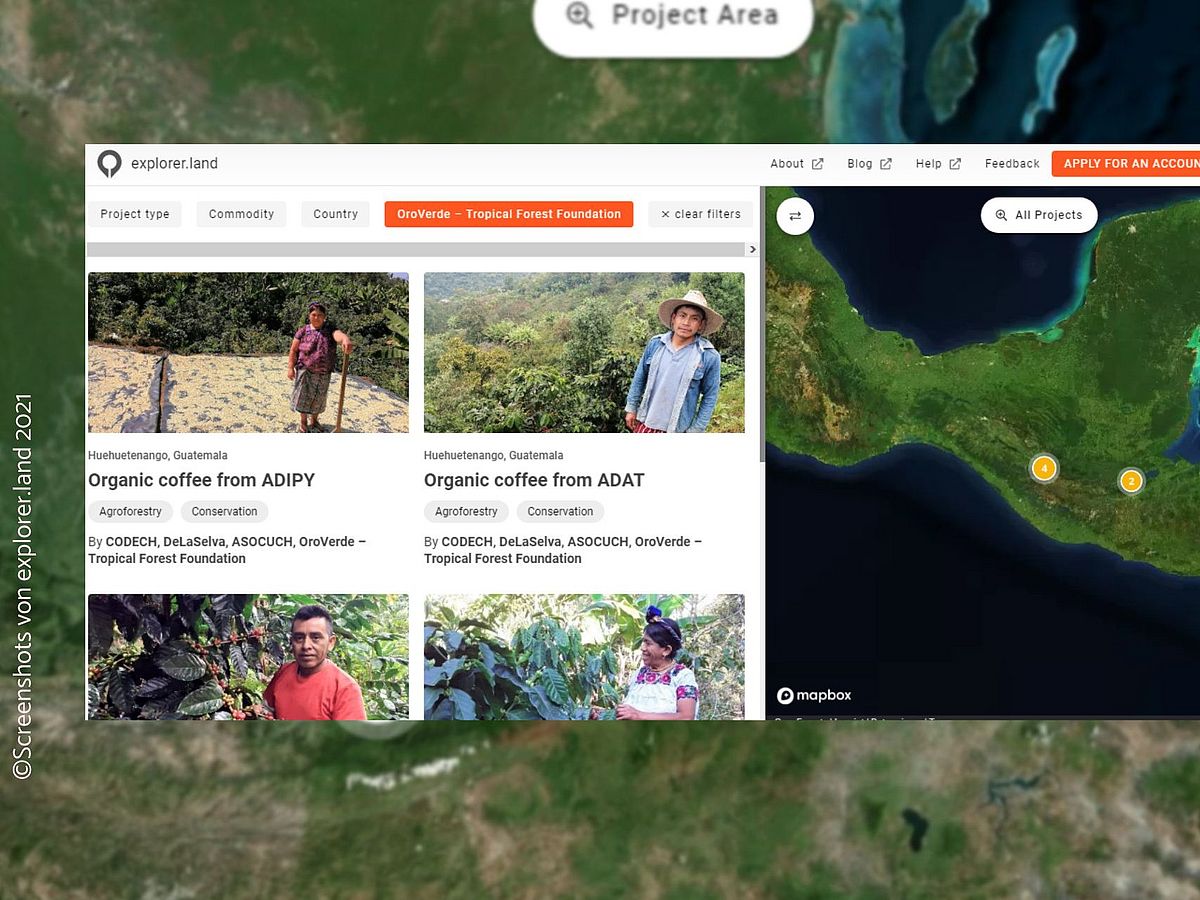This screenshot has height=900, width=1200.
Task: Click the explorer.land pin logo
Action: pyautogui.click(x=109, y=164)
